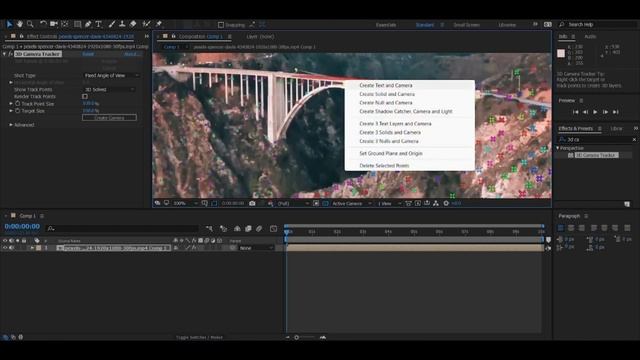The image size is (640, 360).
Task: Select the Pen tool
Action: pos(88,24)
